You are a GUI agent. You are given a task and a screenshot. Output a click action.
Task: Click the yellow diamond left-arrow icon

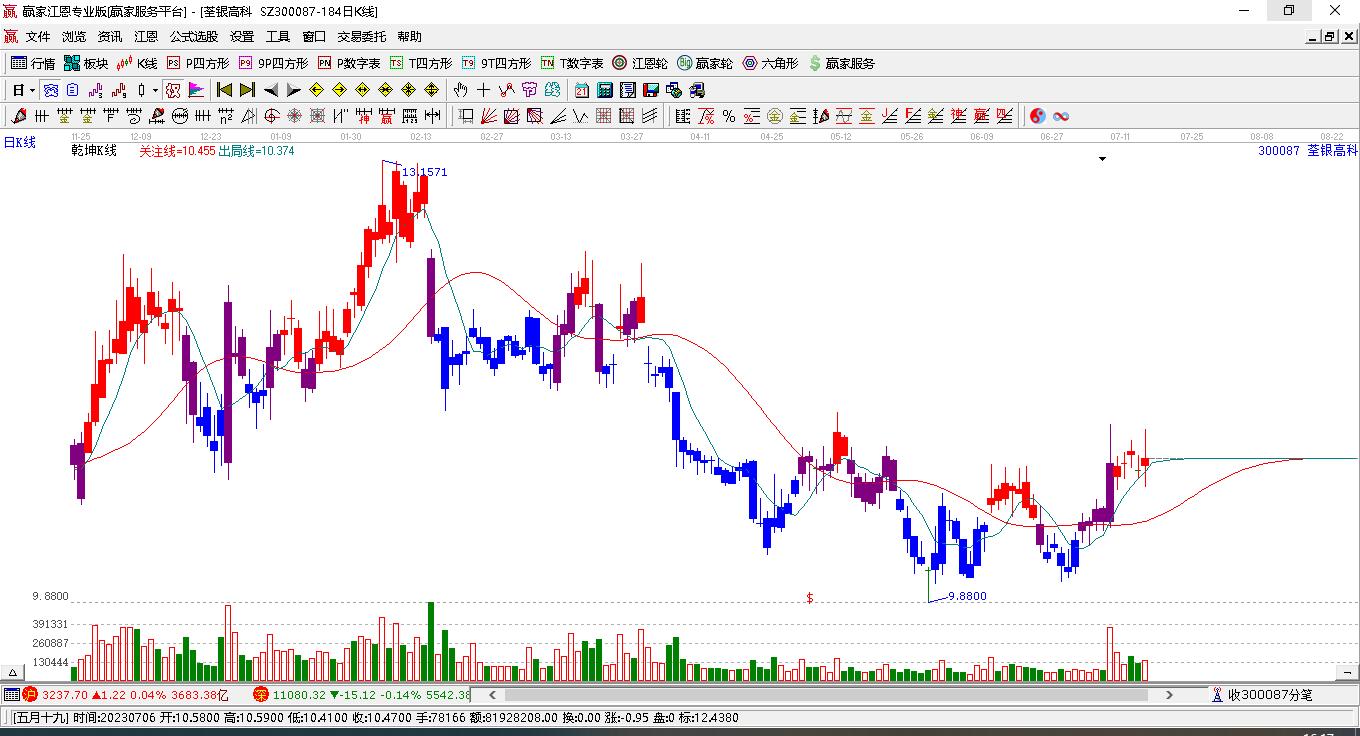[x=317, y=90]
